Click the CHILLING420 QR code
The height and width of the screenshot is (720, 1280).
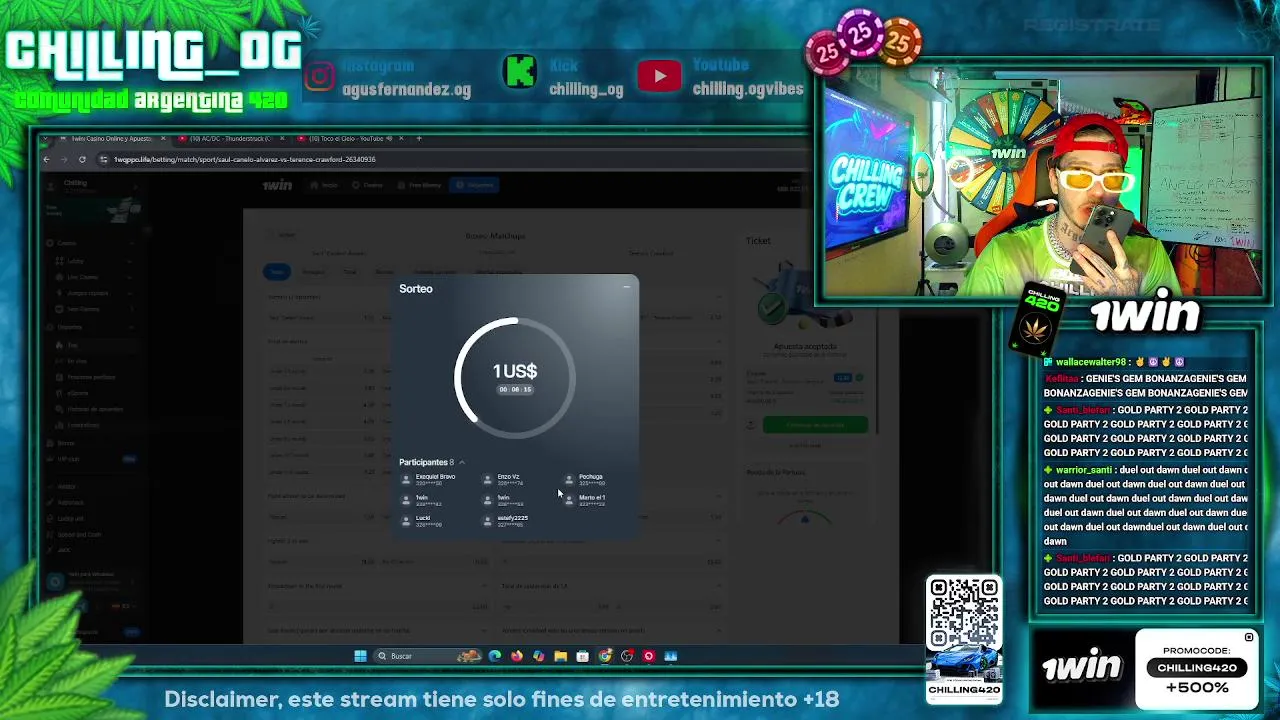coord(964,611)
